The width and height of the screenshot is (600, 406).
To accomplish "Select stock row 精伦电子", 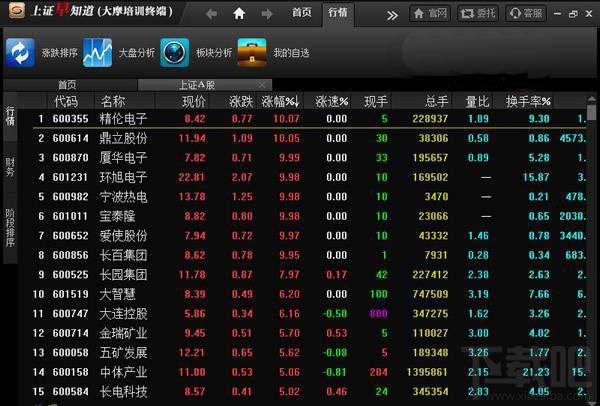I will [x=309, y=119].
